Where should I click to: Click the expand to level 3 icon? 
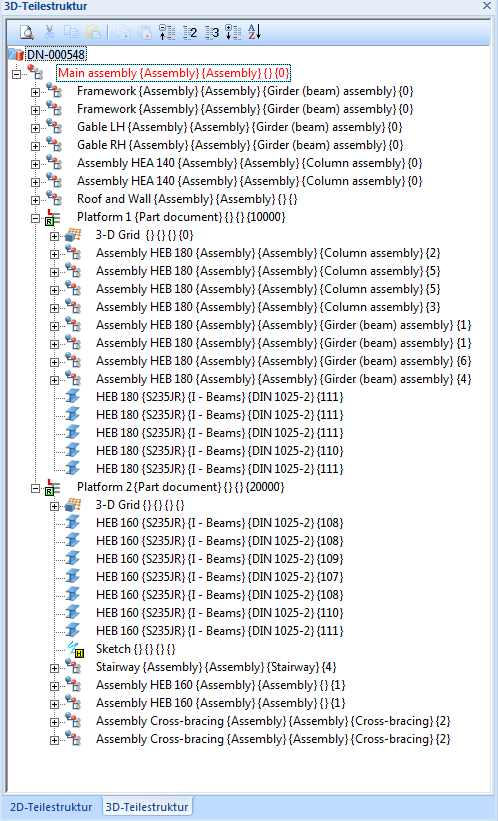coord(212,32)
